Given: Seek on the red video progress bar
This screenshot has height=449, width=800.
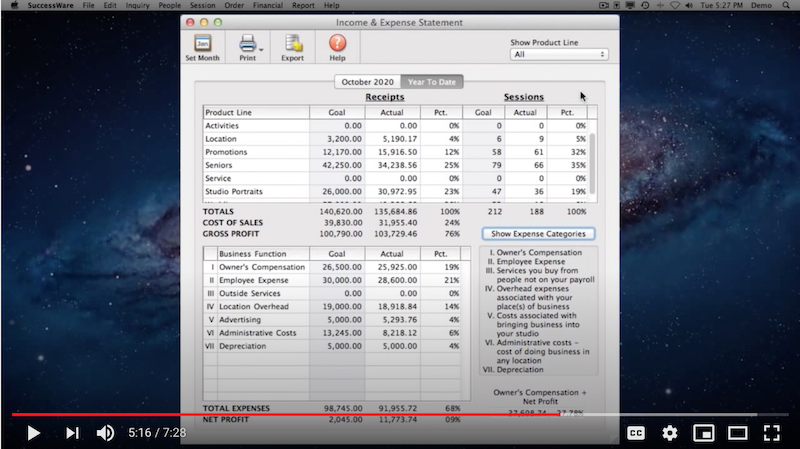Looking at the screenshot, I should pos(286,414).
